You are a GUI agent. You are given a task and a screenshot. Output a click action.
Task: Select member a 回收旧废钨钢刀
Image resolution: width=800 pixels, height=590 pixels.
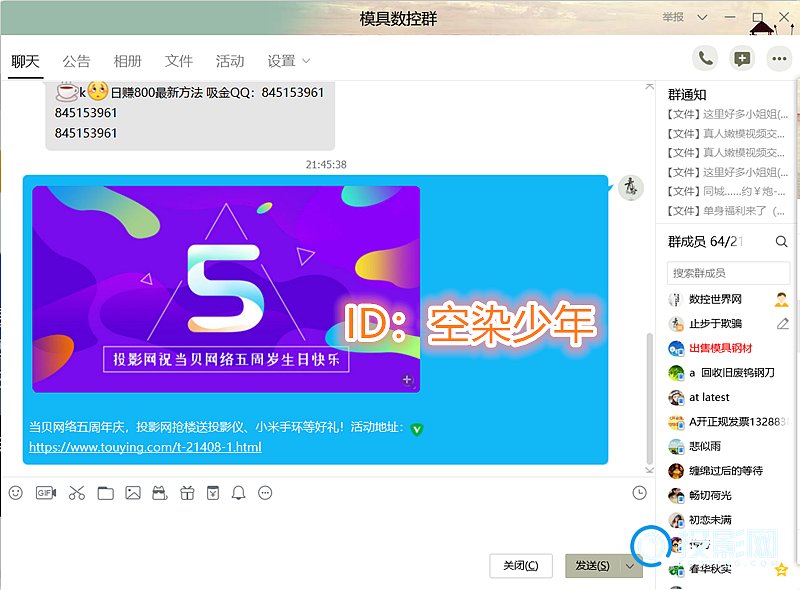point(728,373)
